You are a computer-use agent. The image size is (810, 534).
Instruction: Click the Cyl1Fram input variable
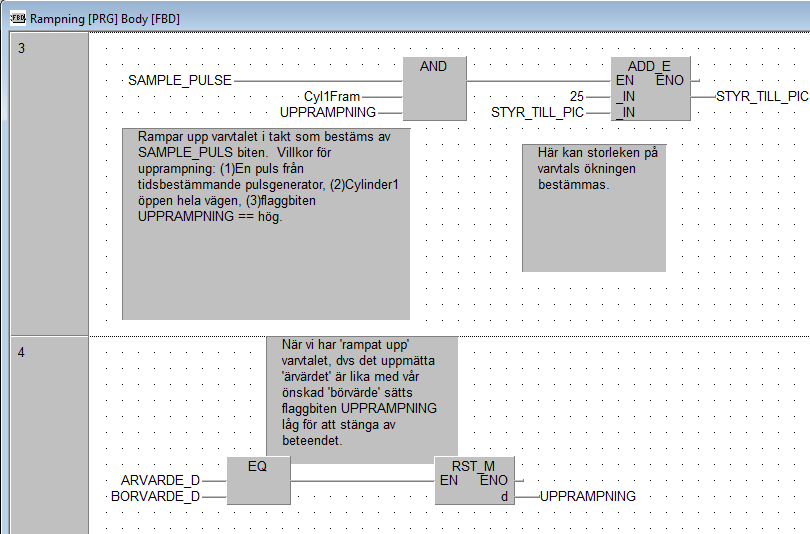coord(332,97)
